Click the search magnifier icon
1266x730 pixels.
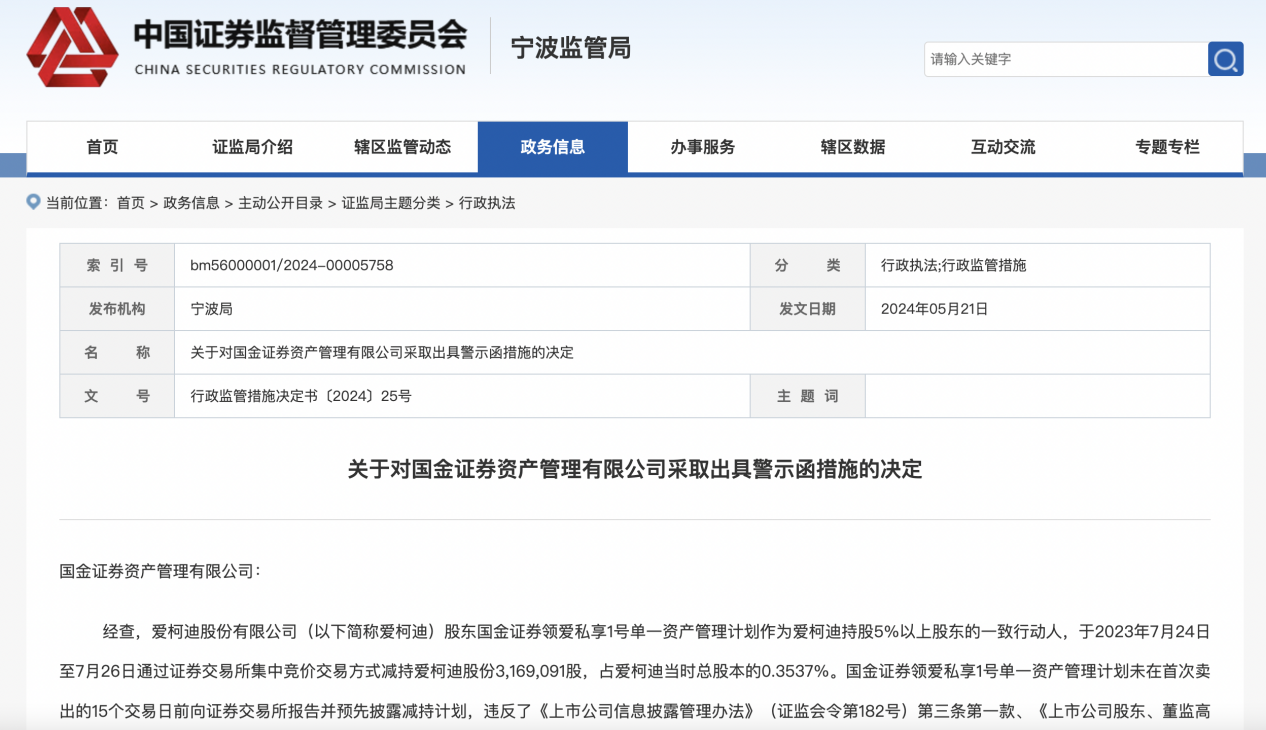click(x=1226, y=59)
